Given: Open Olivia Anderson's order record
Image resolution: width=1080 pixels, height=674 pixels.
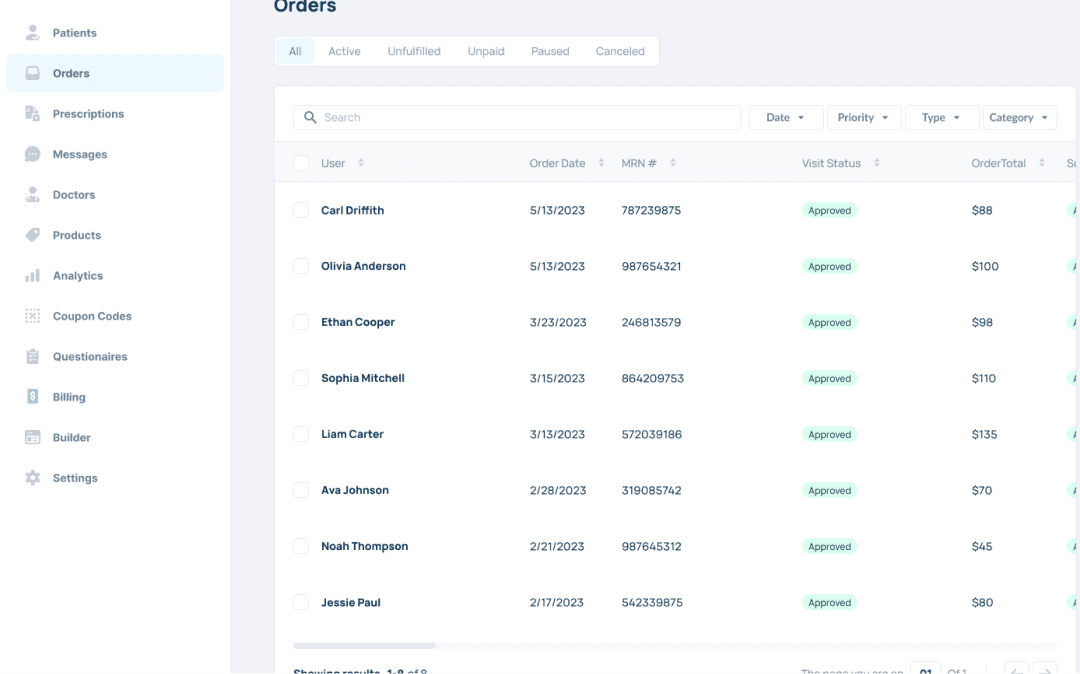Looking at the screenshot, I should click(363, 267).
